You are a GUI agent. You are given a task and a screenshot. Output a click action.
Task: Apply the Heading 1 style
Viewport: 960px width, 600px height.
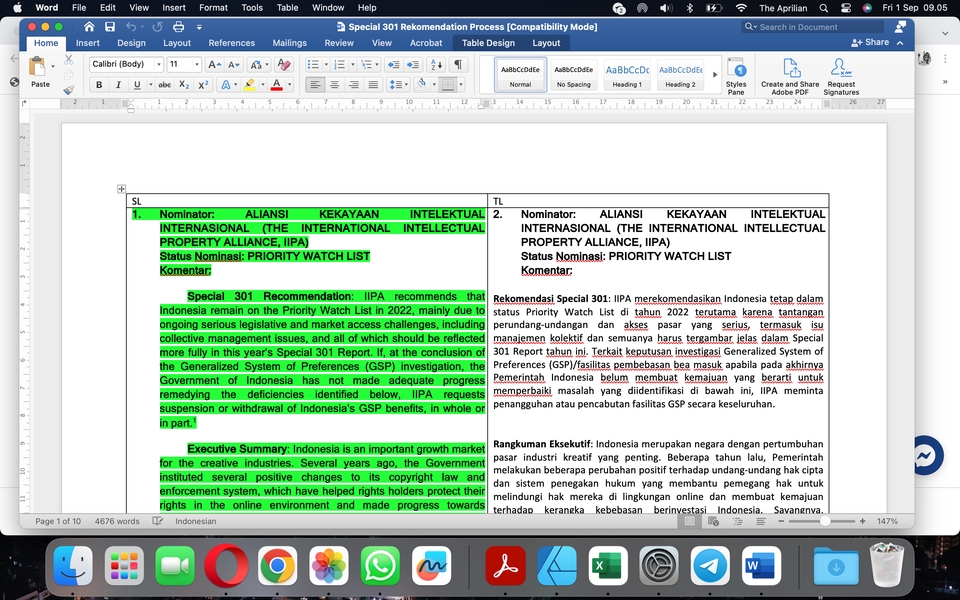point(627,75)
